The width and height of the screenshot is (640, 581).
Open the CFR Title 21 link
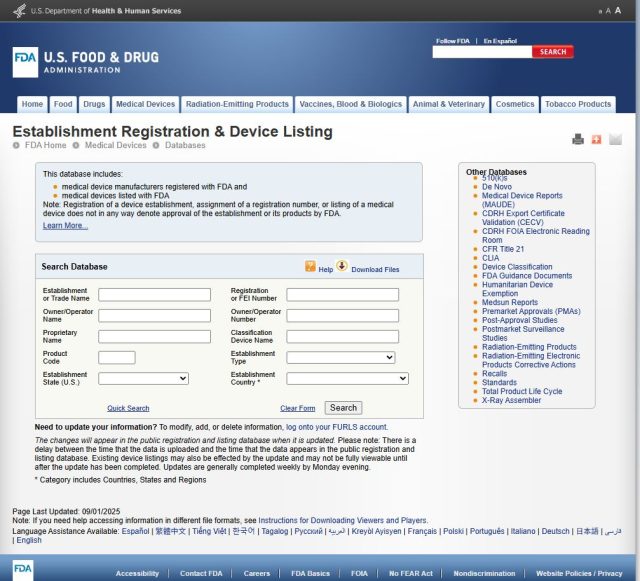click(x=503, y=249)
